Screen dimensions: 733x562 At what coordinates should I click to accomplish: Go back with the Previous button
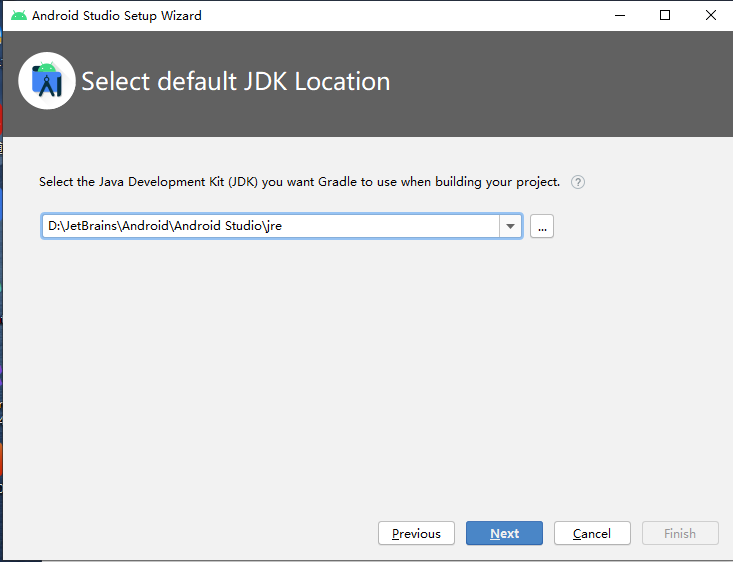pos(416,533)
